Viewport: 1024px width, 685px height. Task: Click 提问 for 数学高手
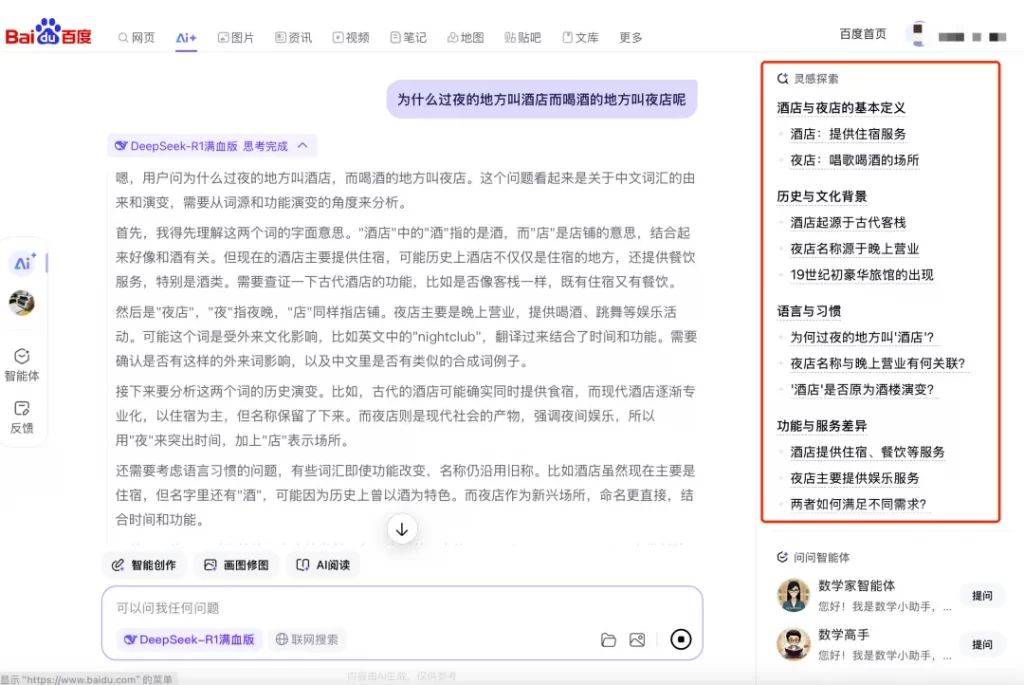click(x=982, y=645)
